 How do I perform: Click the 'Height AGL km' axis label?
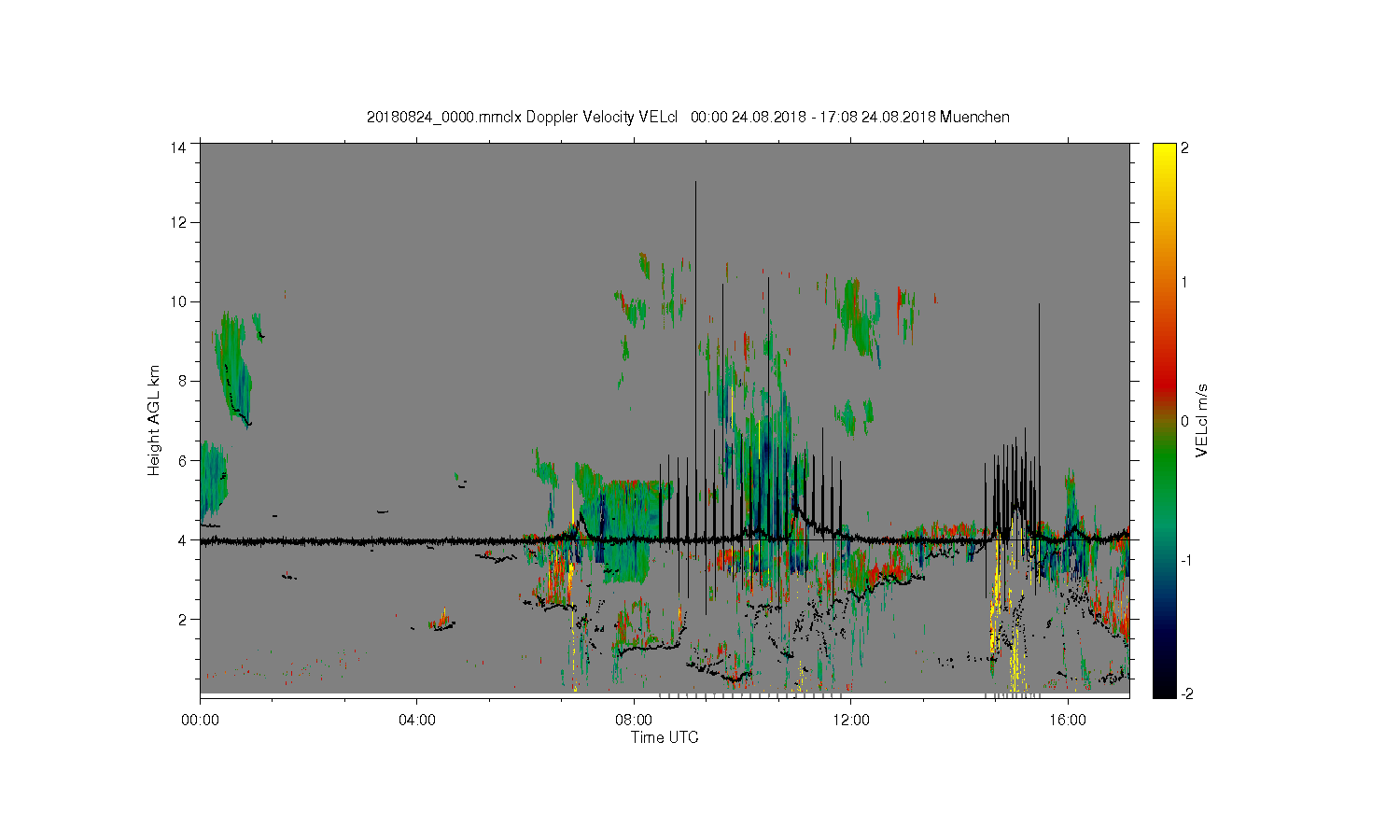coord(154,420)
